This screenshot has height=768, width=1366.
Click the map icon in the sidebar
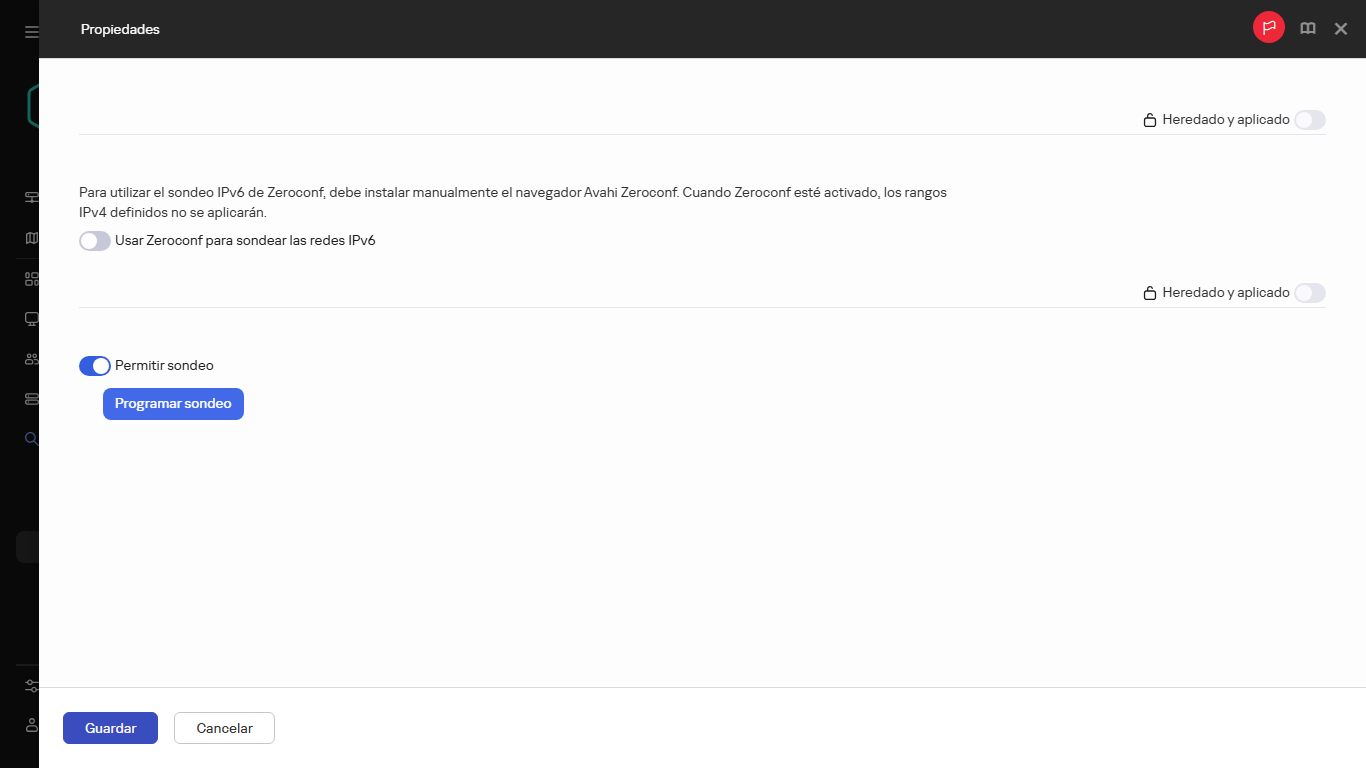pos(31,238)
